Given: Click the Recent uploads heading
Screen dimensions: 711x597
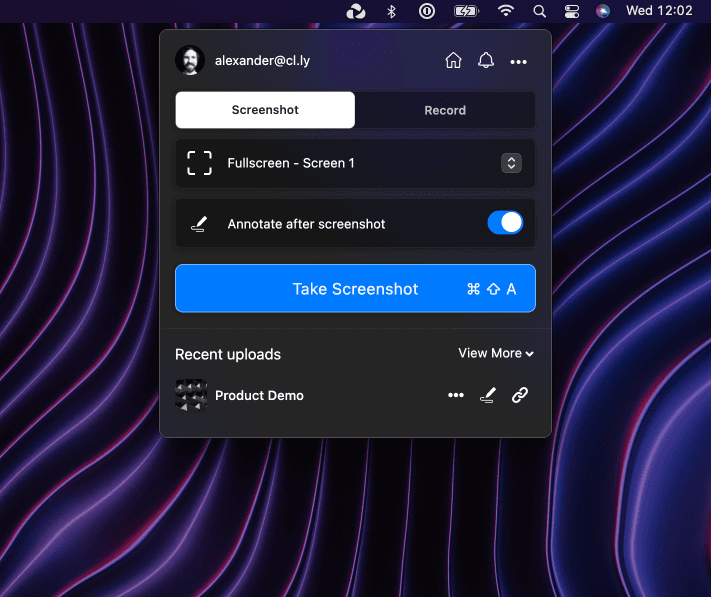Looking at the screenshot, I should click(228, 354).
